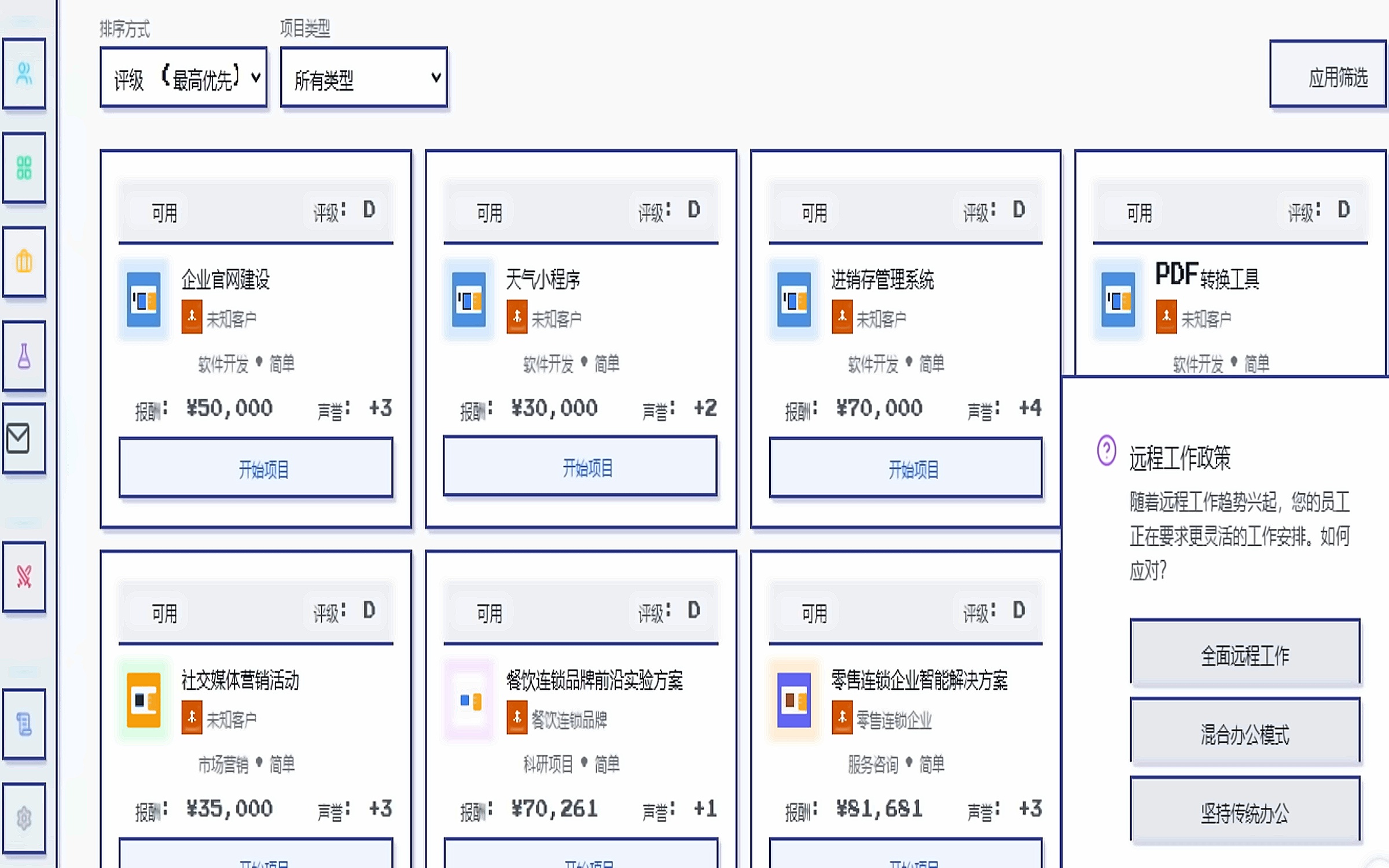Click the ¥81,681 reward value
This screenshot has height=868, width=1389.
879,809
